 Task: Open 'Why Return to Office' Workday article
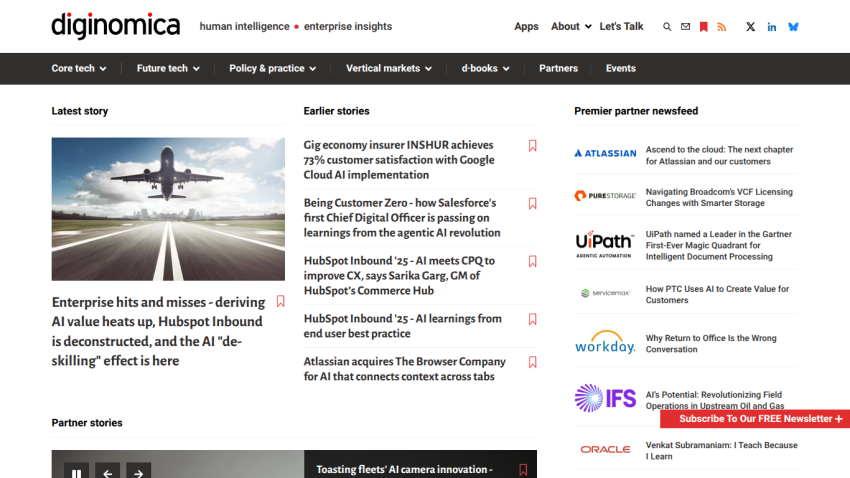coord(711,344)
